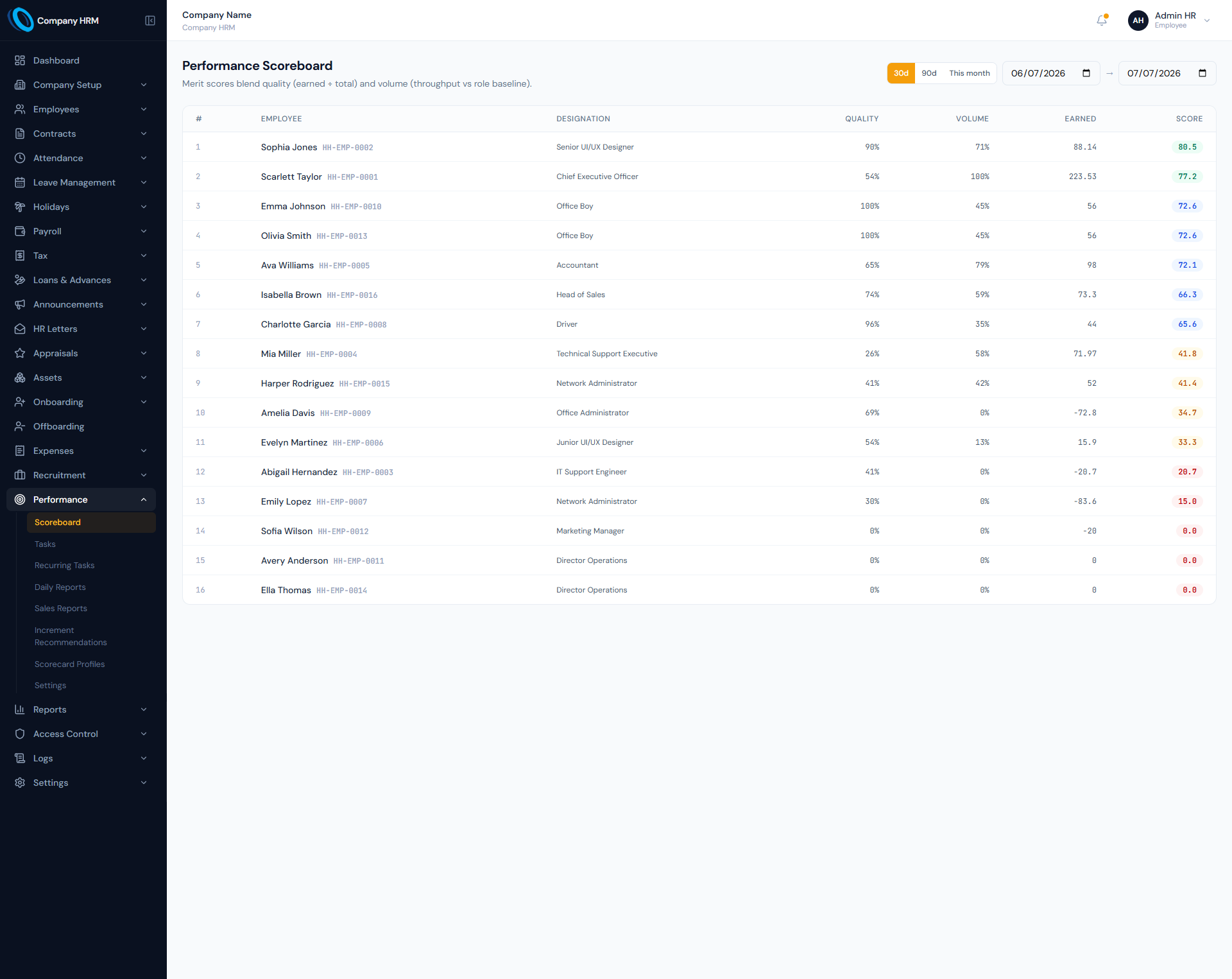The height and width of the screenshot is (979, 1232).
Task: Click the Logs scroll icon
Action: 20,758
